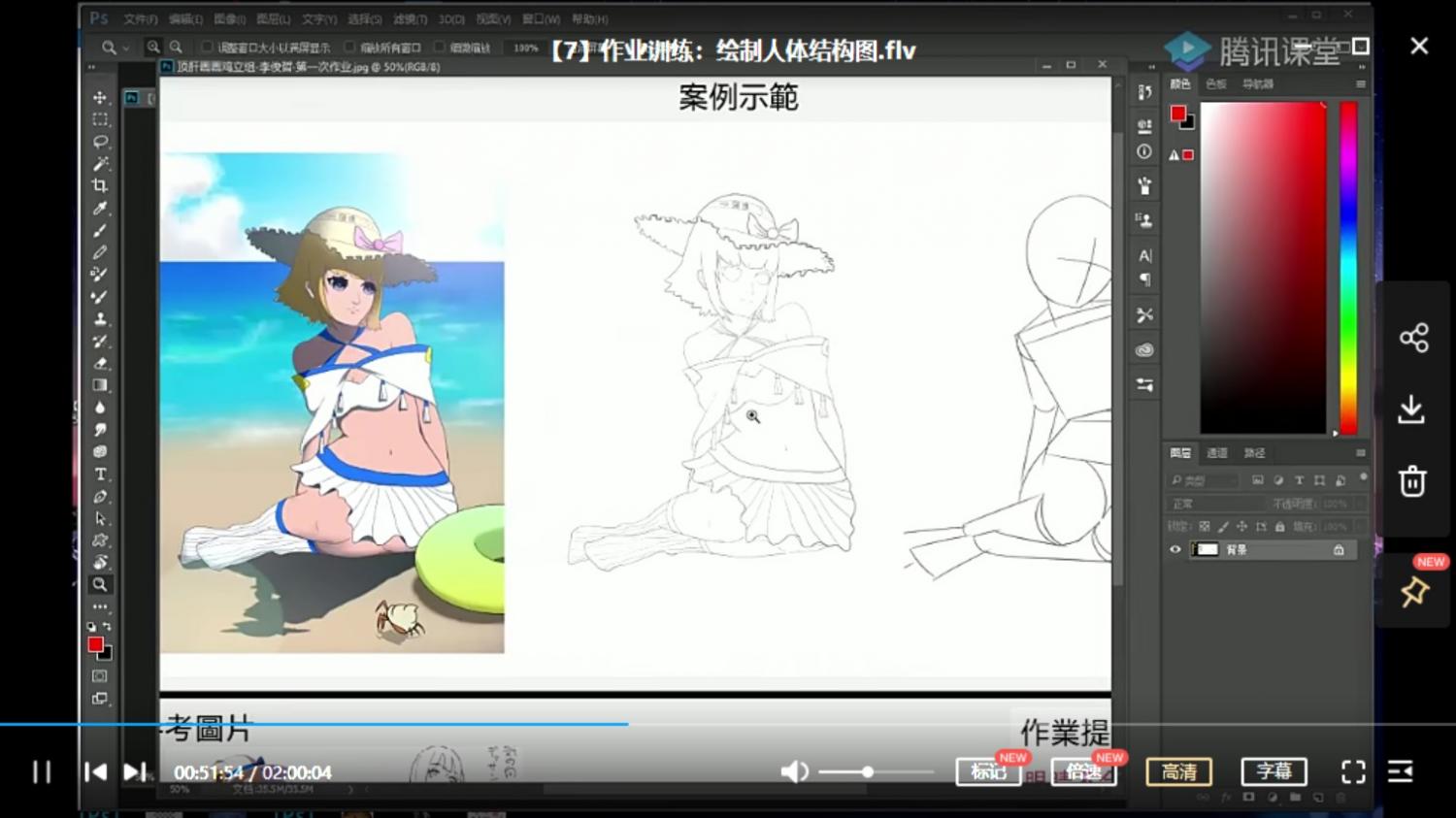Image resolution: width=1456 pixels, height=818 pixels.
Task: Click the player share icon
Action: 1413,338
